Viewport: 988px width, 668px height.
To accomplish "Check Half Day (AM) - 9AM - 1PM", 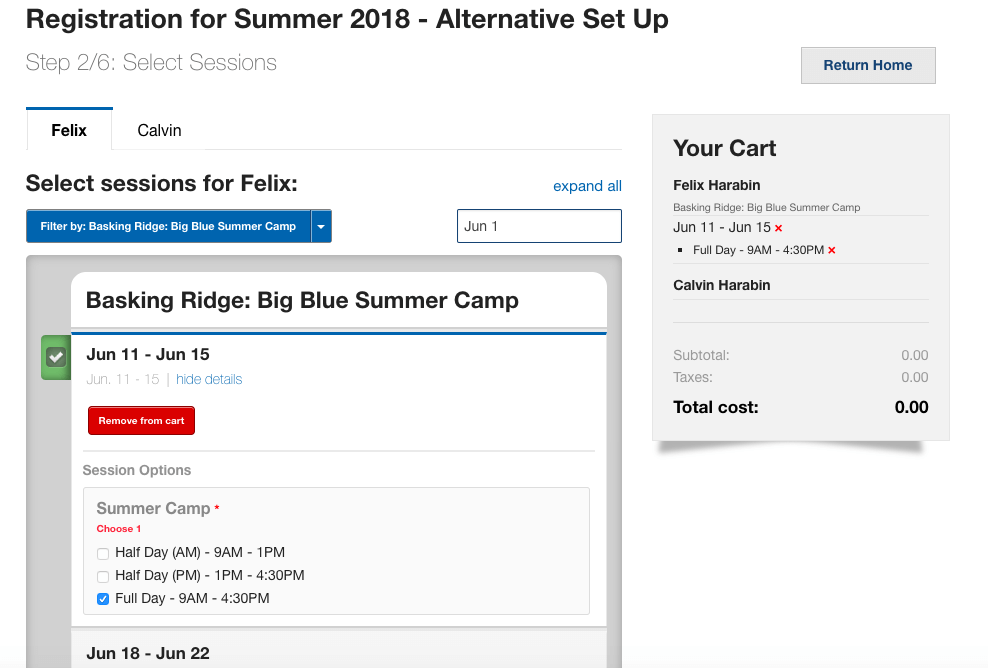I will [103, 553].
